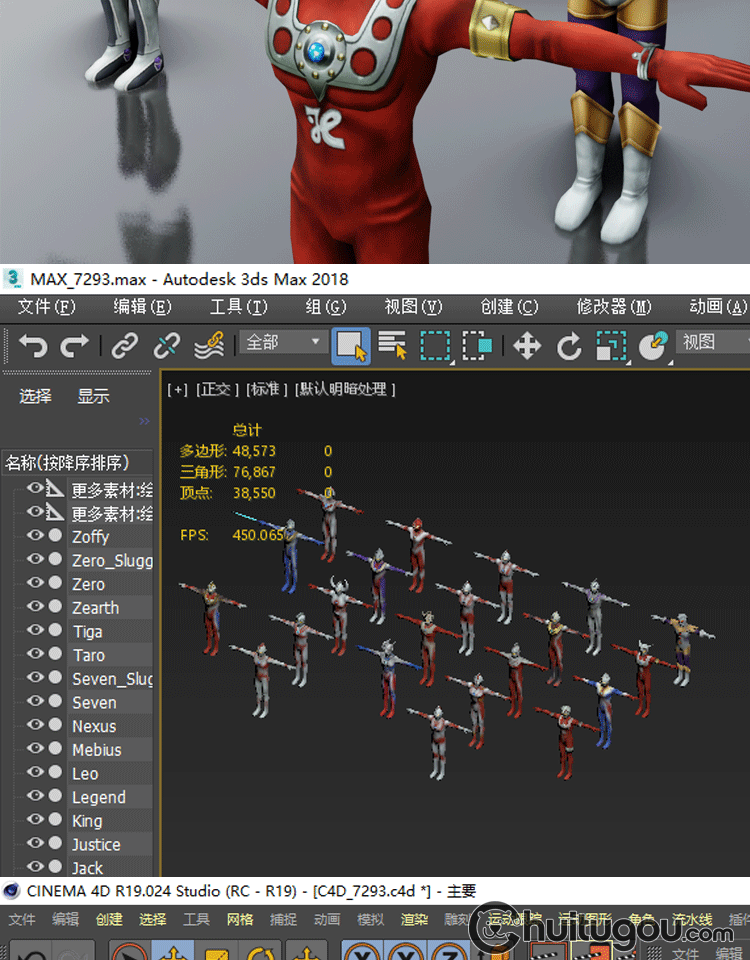Click the Bind to Space Warp icon
The height and width of the screenshot is (960, 750).
coord(209,346)
